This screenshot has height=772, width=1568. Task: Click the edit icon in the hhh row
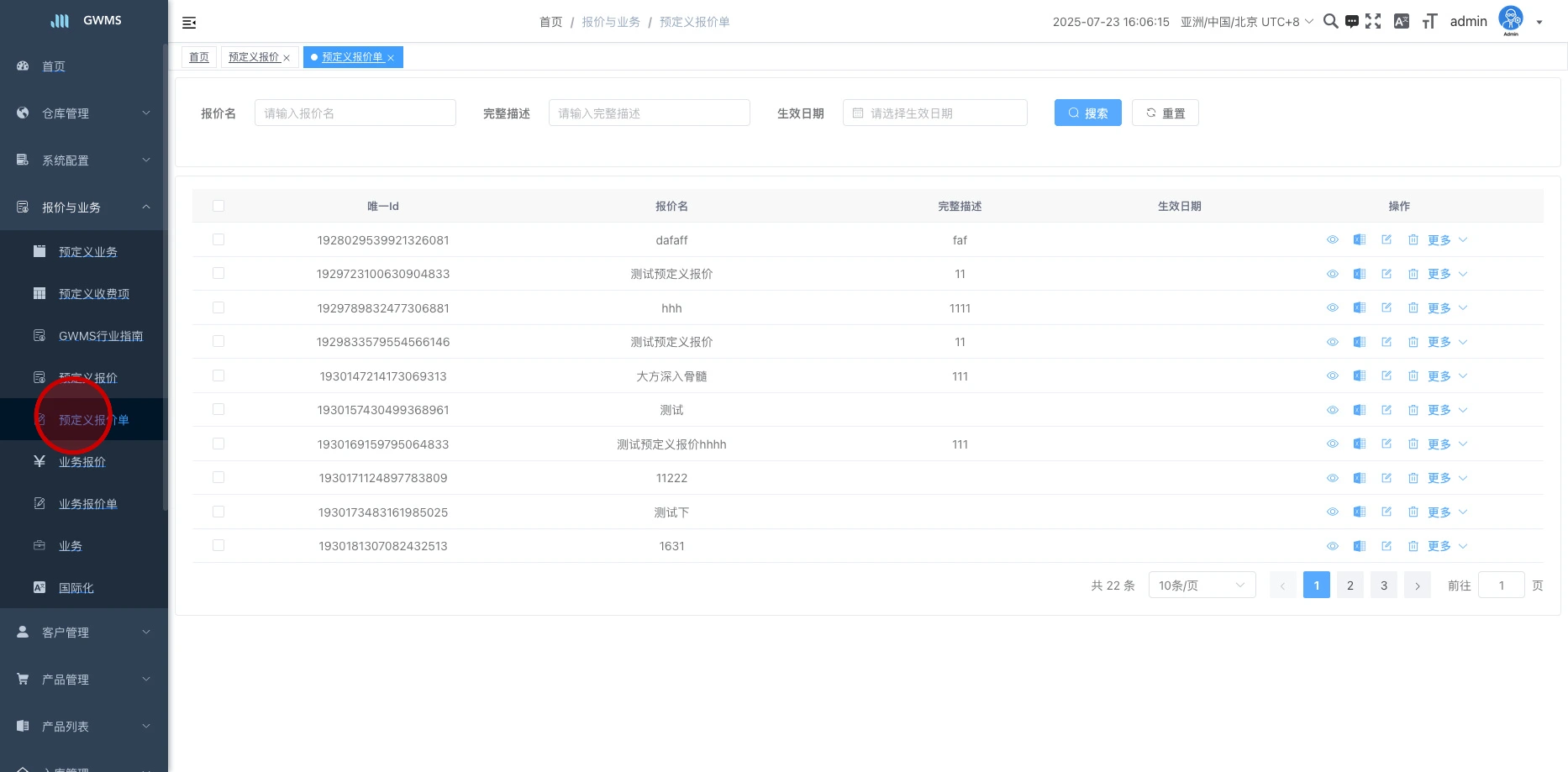click(x=1386, y=308)
